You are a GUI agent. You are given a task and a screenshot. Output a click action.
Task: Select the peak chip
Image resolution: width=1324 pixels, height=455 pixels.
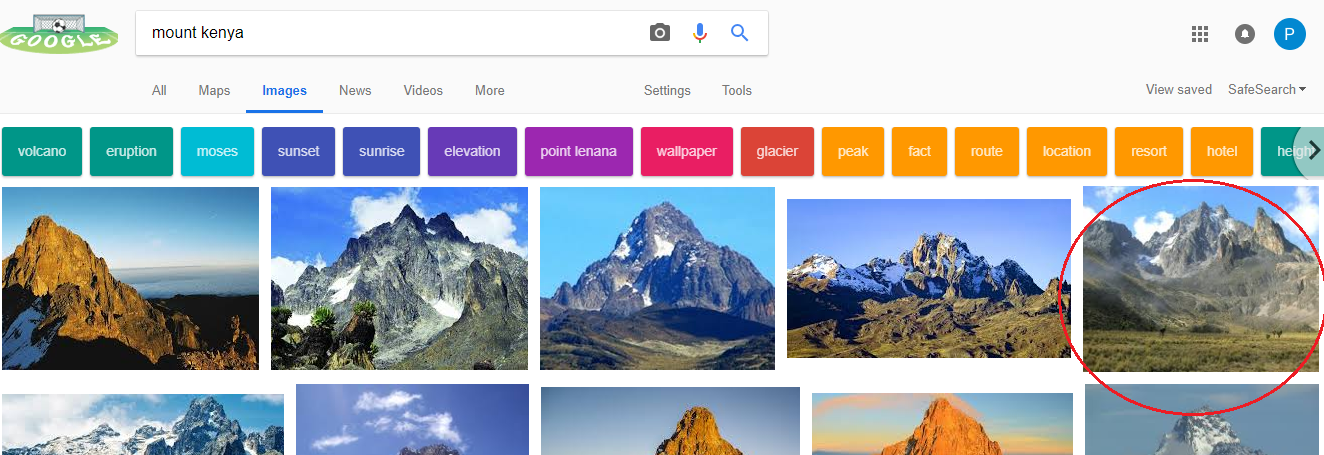click(x=853, y=151)
